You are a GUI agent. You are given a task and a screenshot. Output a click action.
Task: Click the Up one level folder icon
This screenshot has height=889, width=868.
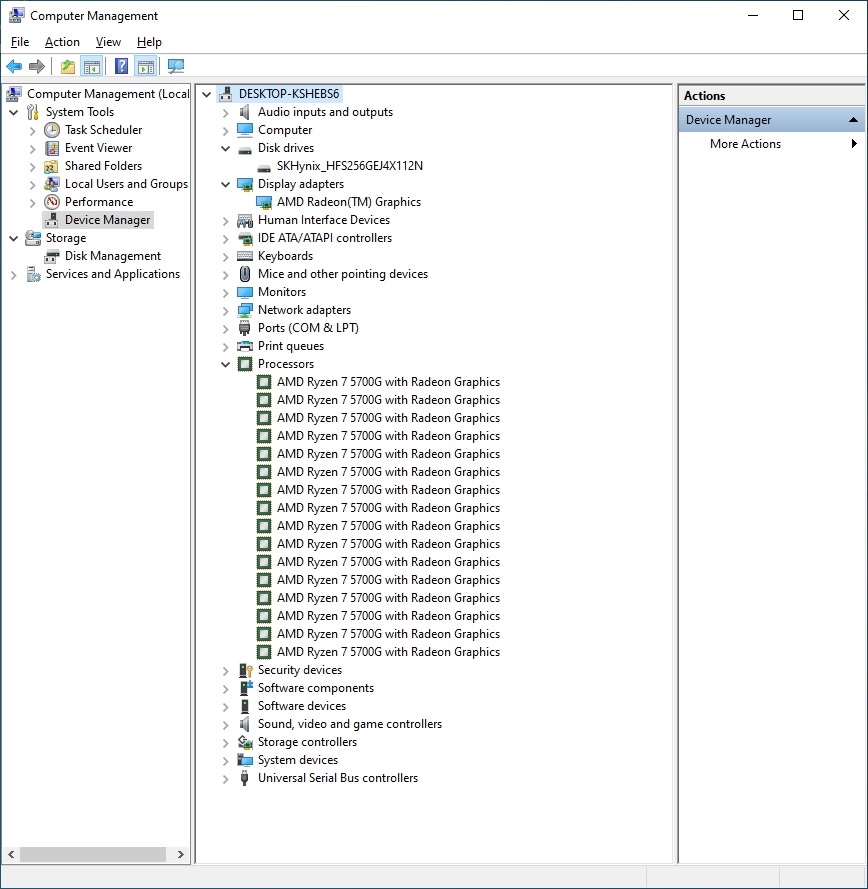(67, 67)
